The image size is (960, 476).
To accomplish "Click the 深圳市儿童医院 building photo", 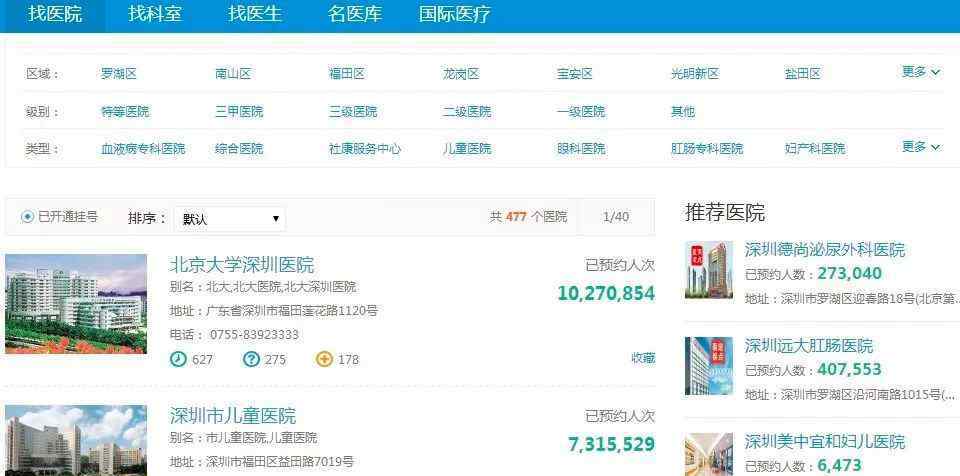I will [76, 440].
